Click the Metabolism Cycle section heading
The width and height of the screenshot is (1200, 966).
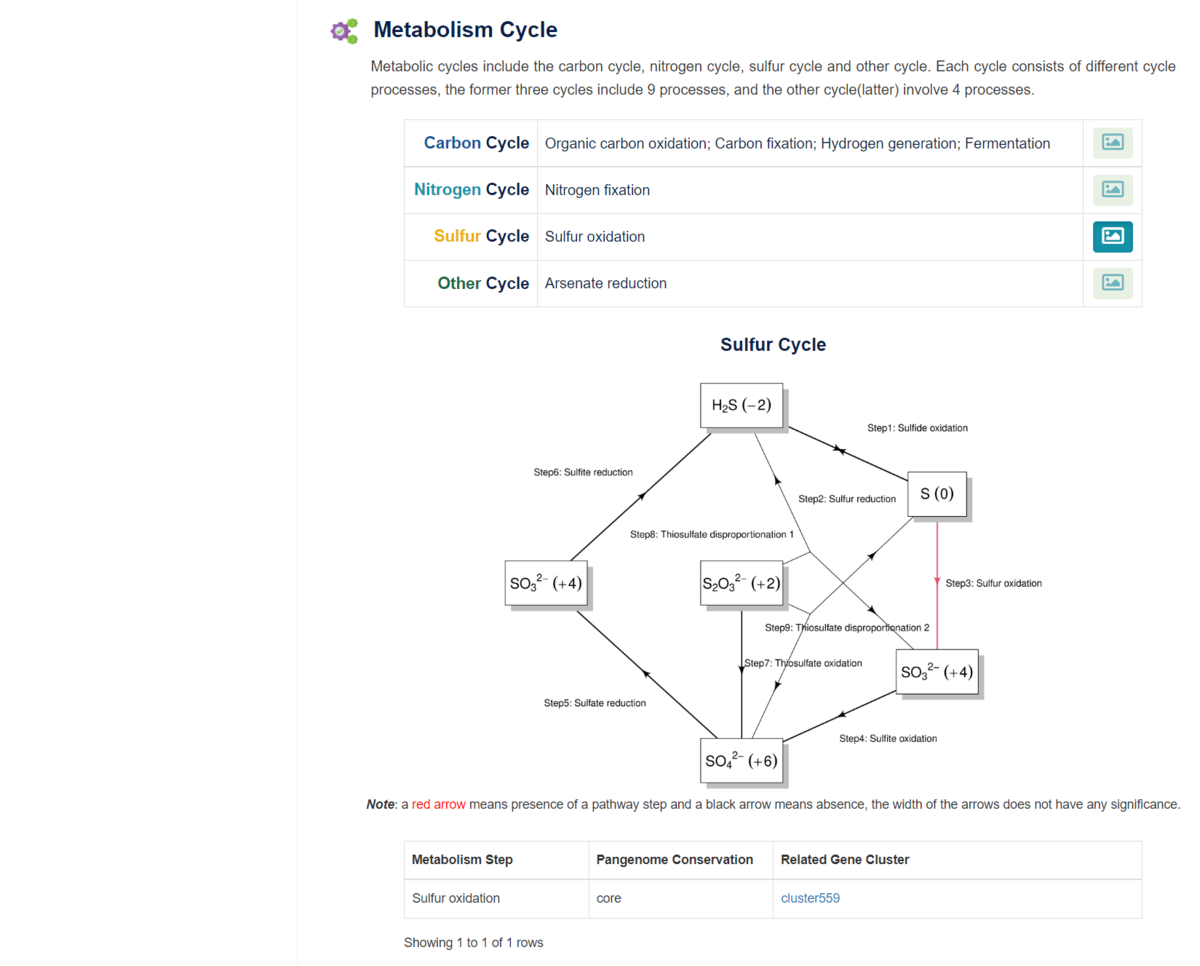tap(465, 30)
